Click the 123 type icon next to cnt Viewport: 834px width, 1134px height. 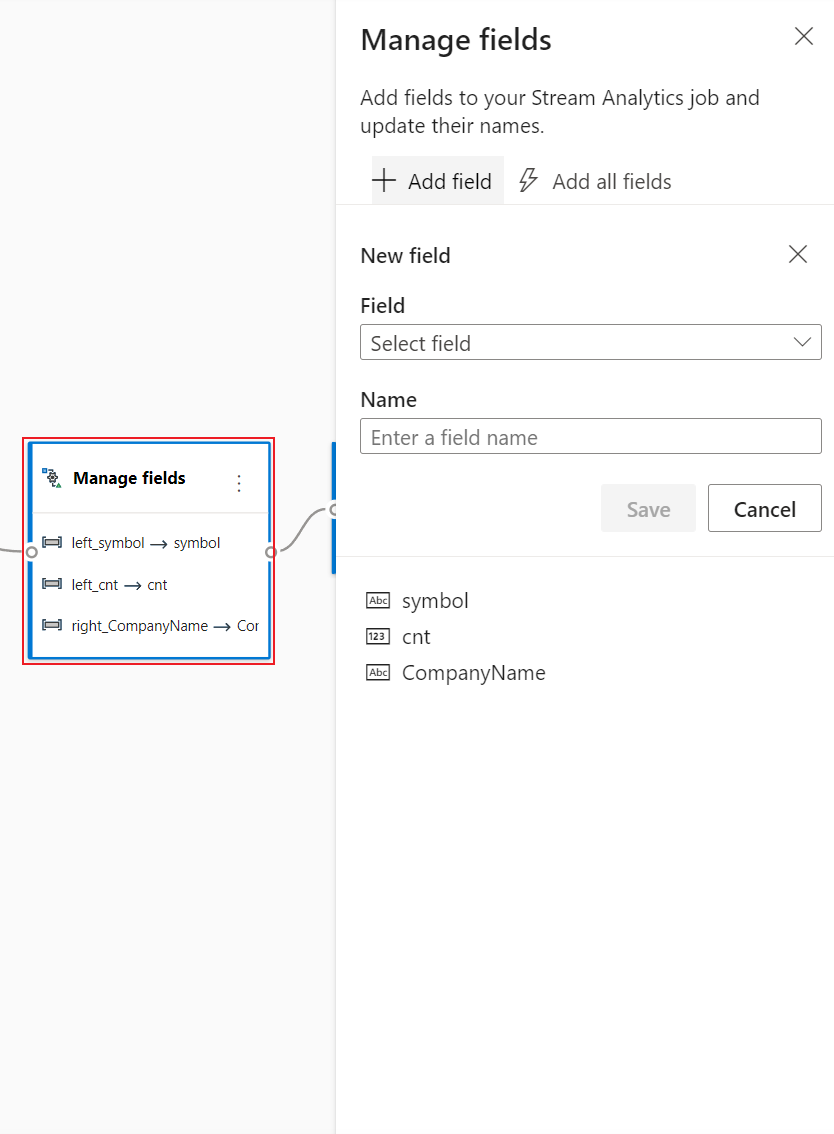[377, 636]
